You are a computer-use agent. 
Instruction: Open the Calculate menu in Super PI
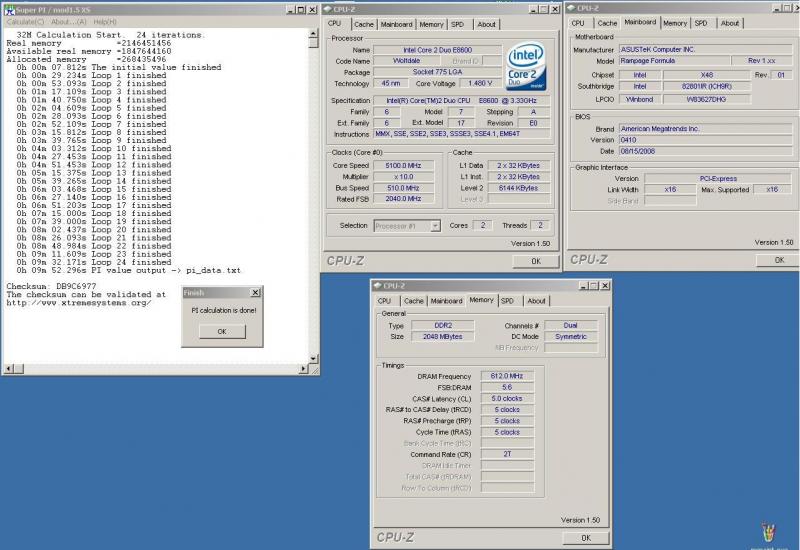tap(25, 22)
